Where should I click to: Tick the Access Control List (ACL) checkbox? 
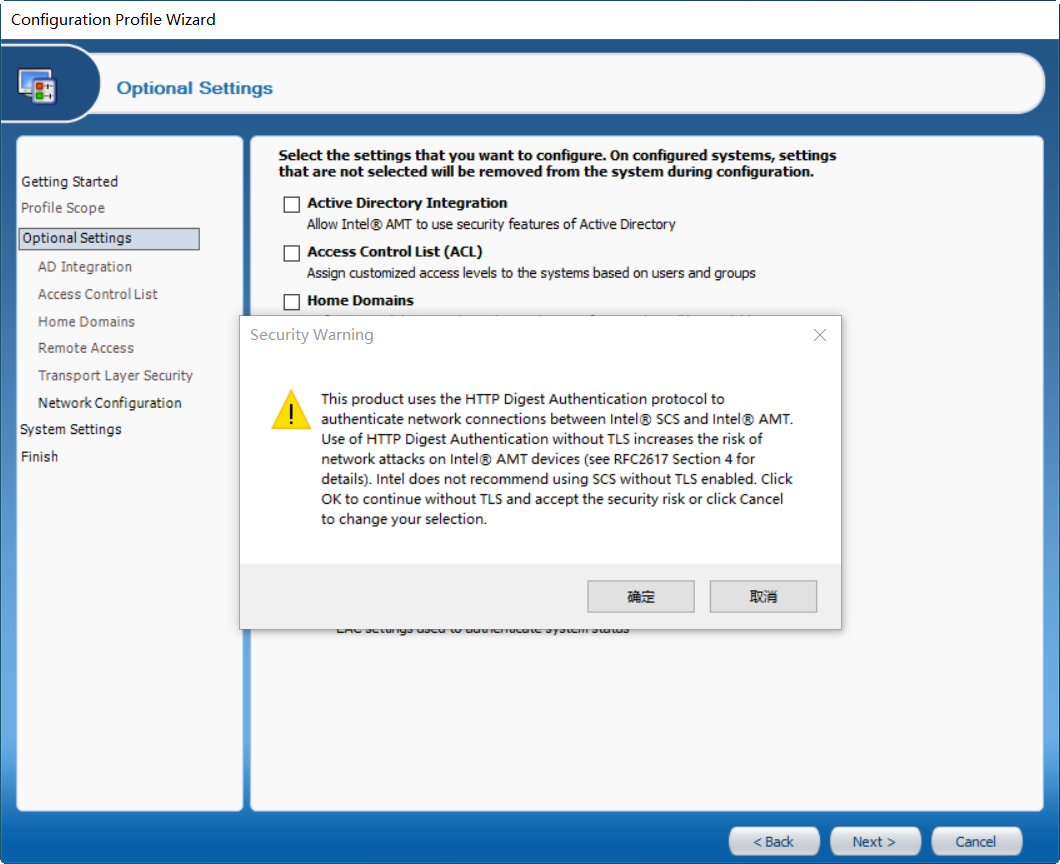[291, 253]
